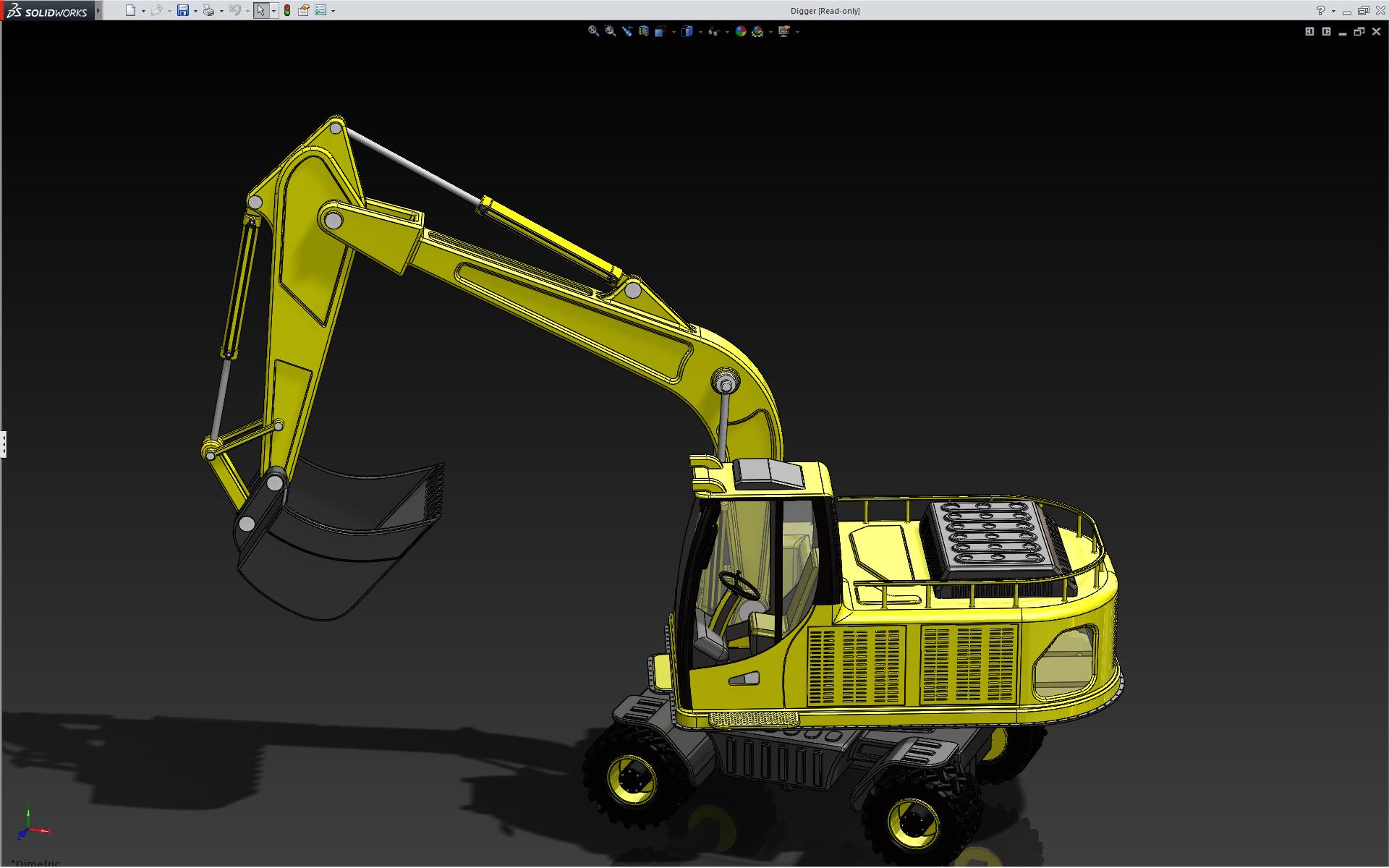Click the Apply Scene icon
The width and height of the screenshot is (1389, 868).
click(757, 31)
